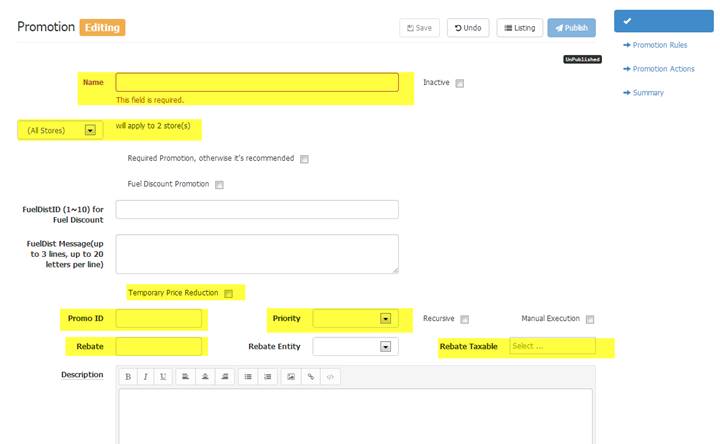Click the Publish button
Image resolution: width=720 pixels, height=444 pixels.
pos(571,28)
